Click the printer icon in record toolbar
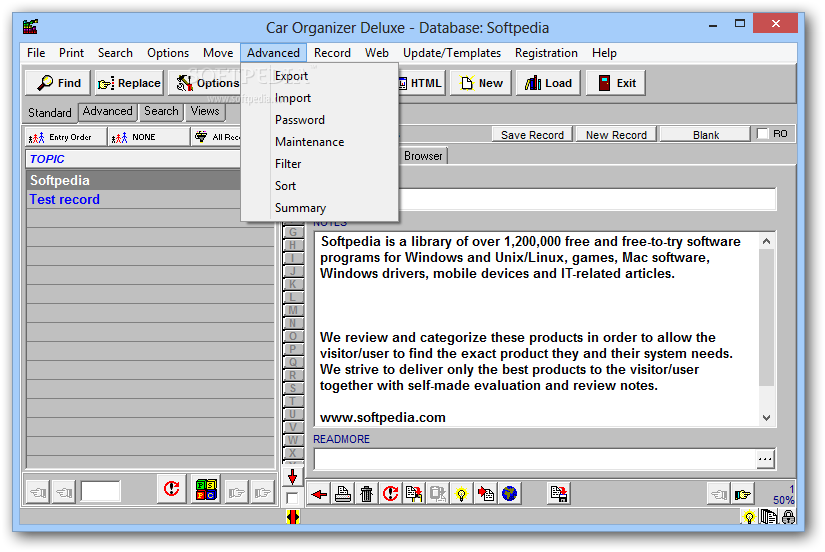This screenshot has width=825, height=552. click(343, 494)
